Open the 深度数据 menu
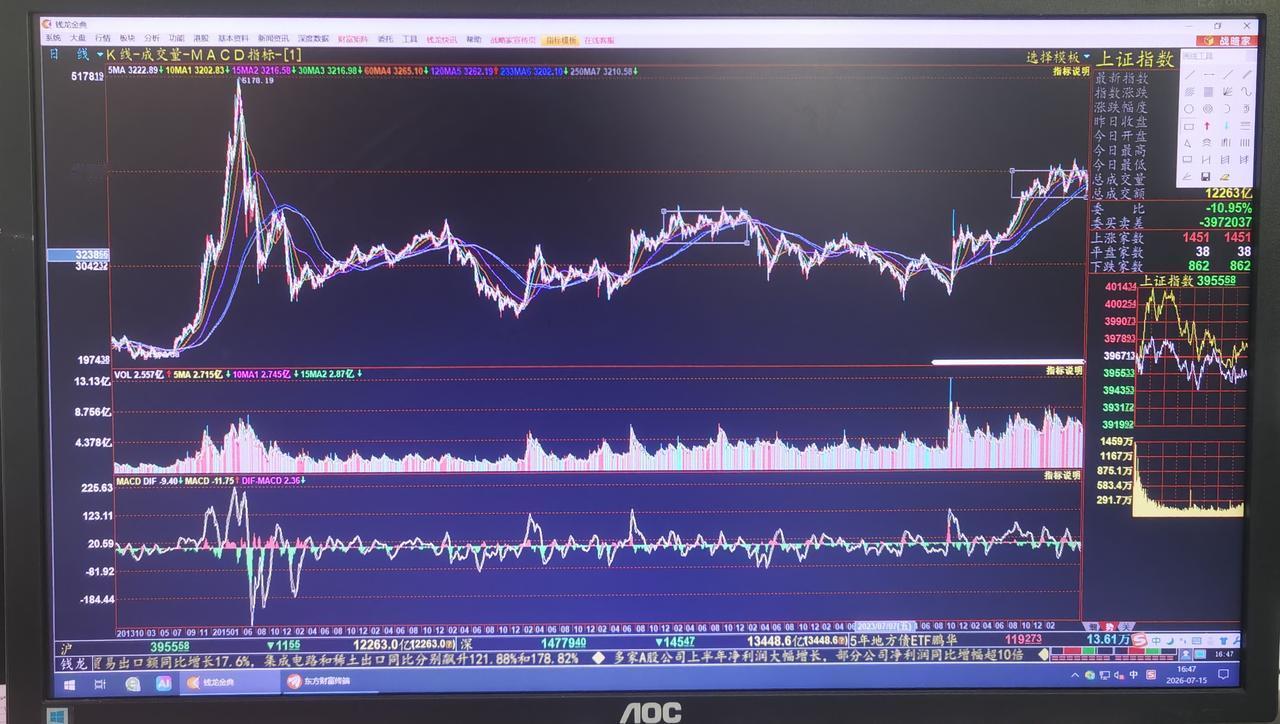Image resolution: width=1280 pixels, height=724 pixels. click(x=313, y=39)
